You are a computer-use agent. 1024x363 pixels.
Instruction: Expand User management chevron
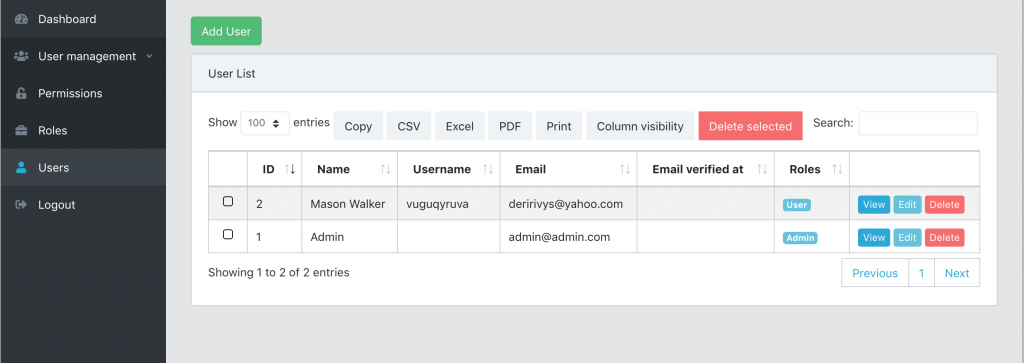point(150,56)
